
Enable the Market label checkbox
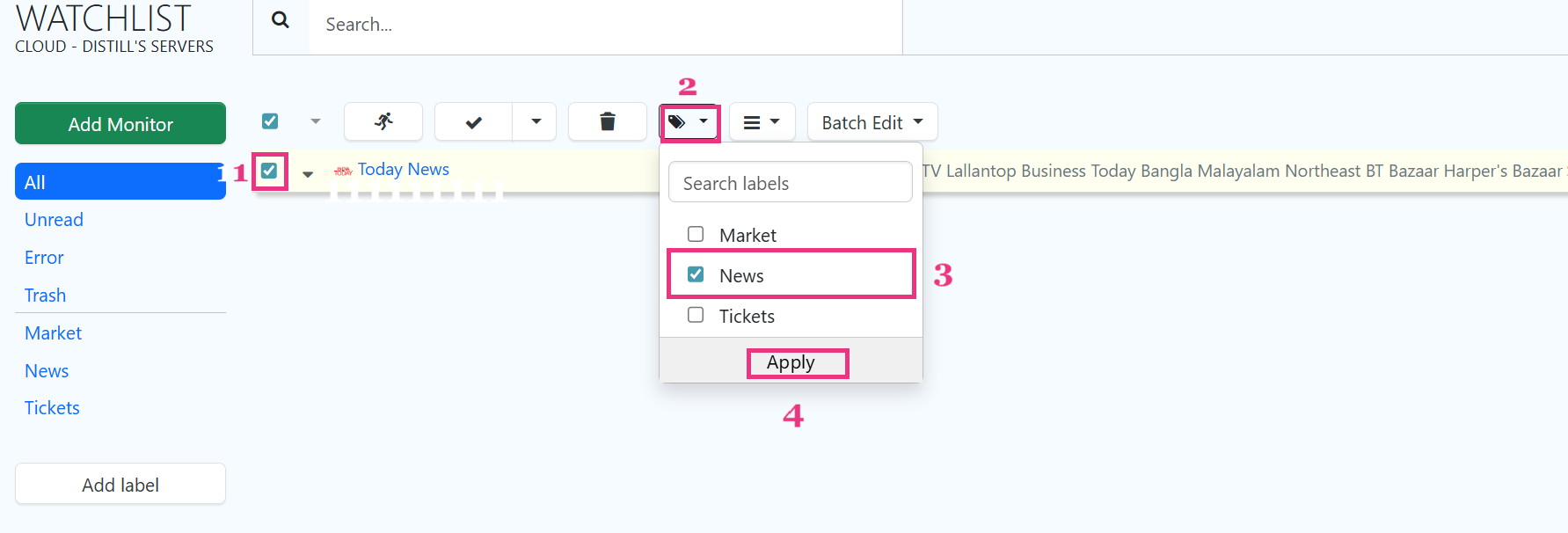(x=696, y=234)
